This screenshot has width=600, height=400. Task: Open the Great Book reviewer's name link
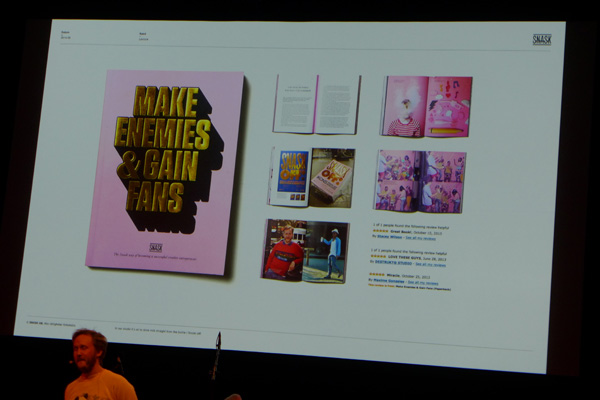[x=390, y=237]
